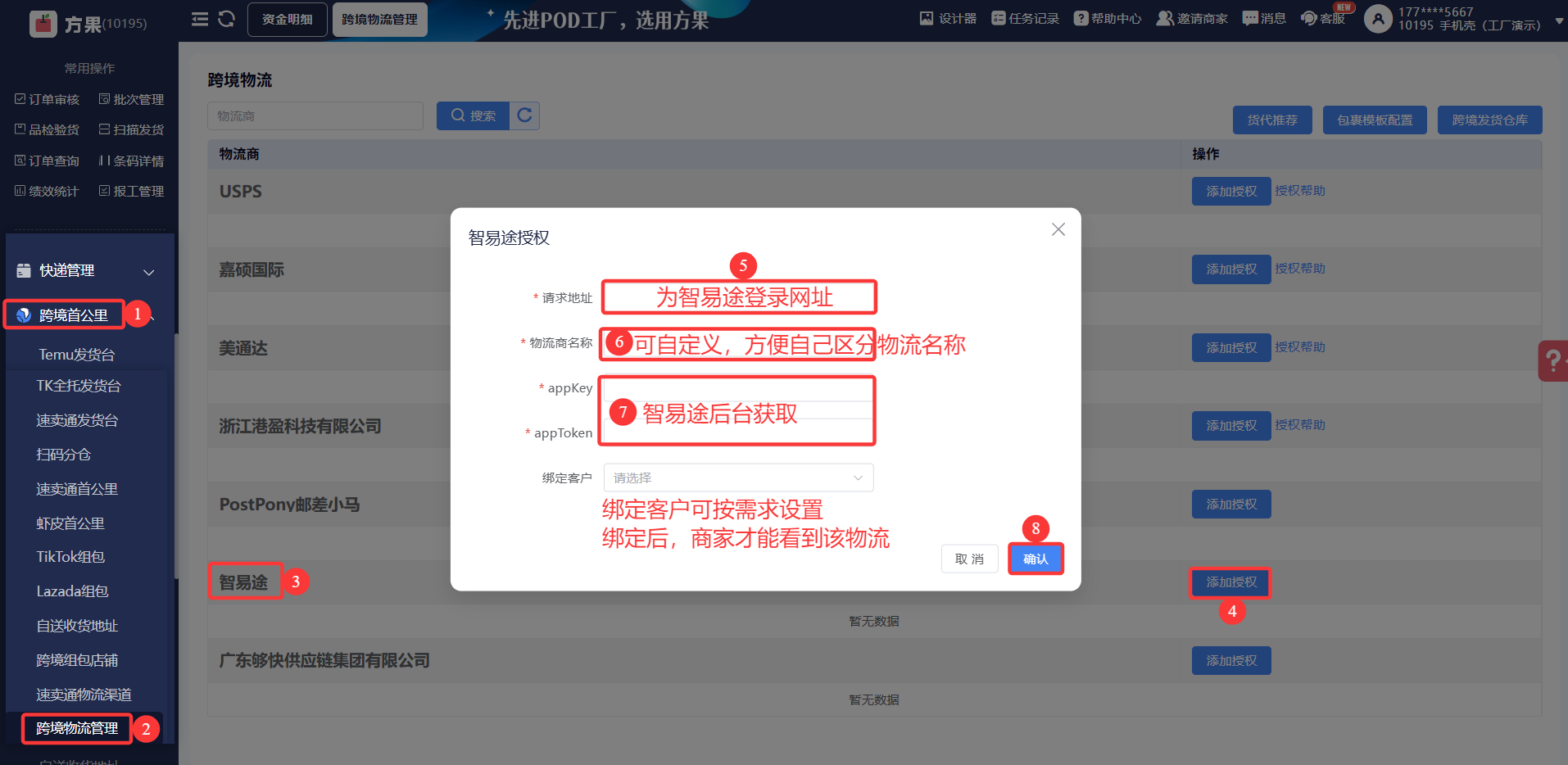
Task: Switch to the 跨境物流管理 tab
Action: pos(380,19)
